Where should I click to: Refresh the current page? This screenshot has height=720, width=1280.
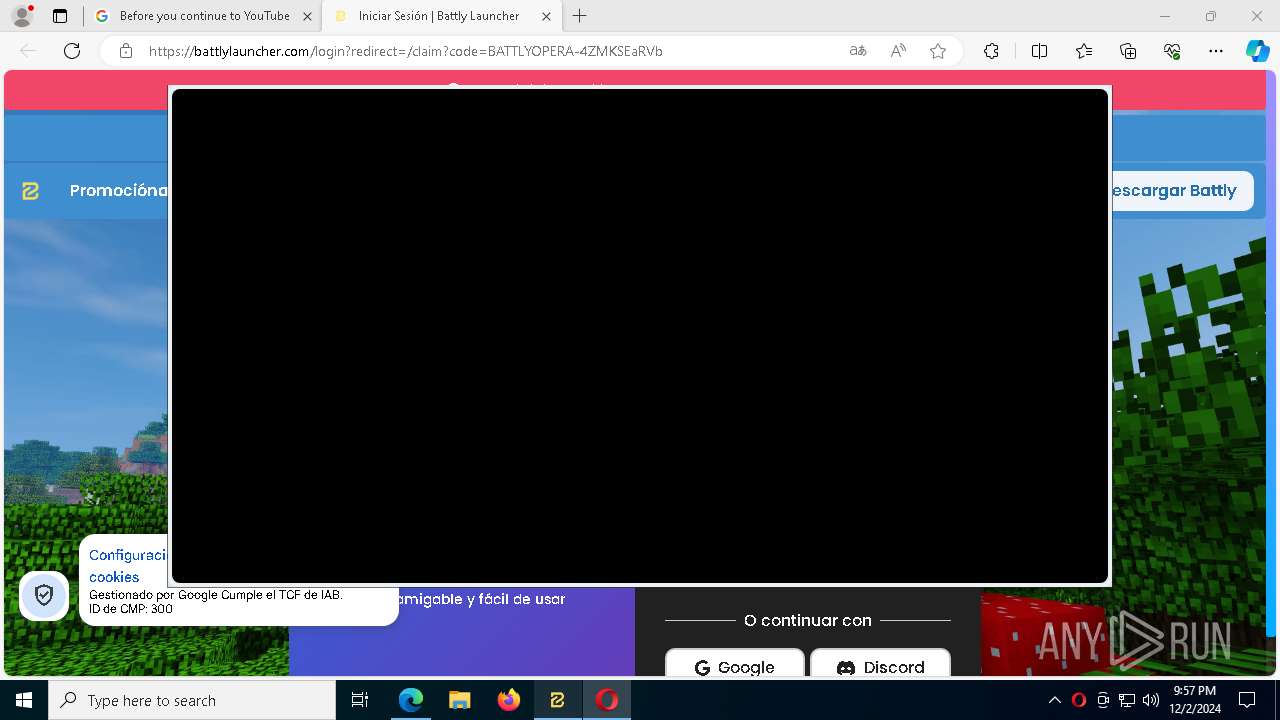pos(72,51)
